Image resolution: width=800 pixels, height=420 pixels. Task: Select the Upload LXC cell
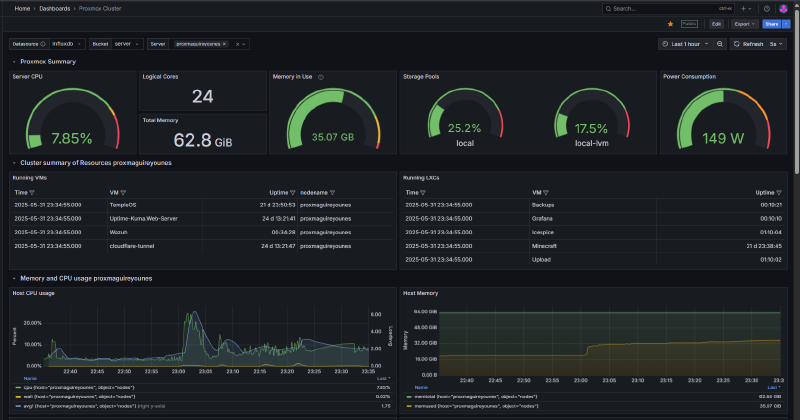[x=592, y=260]
